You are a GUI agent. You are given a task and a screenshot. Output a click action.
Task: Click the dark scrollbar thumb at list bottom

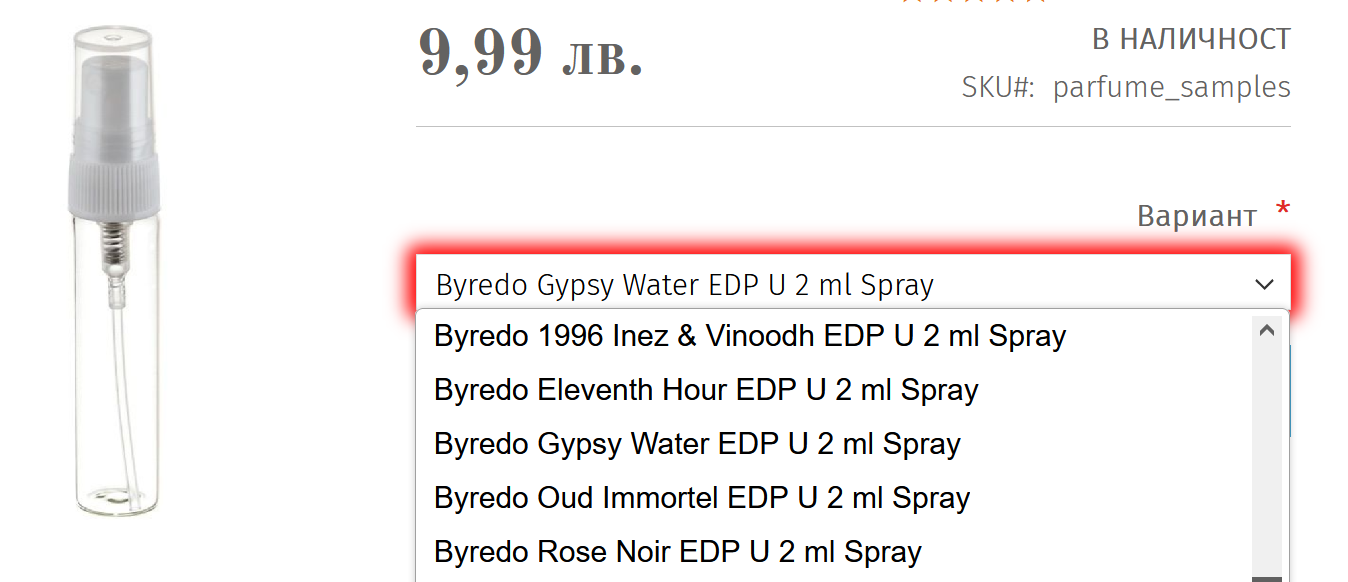pos(1267,578)
